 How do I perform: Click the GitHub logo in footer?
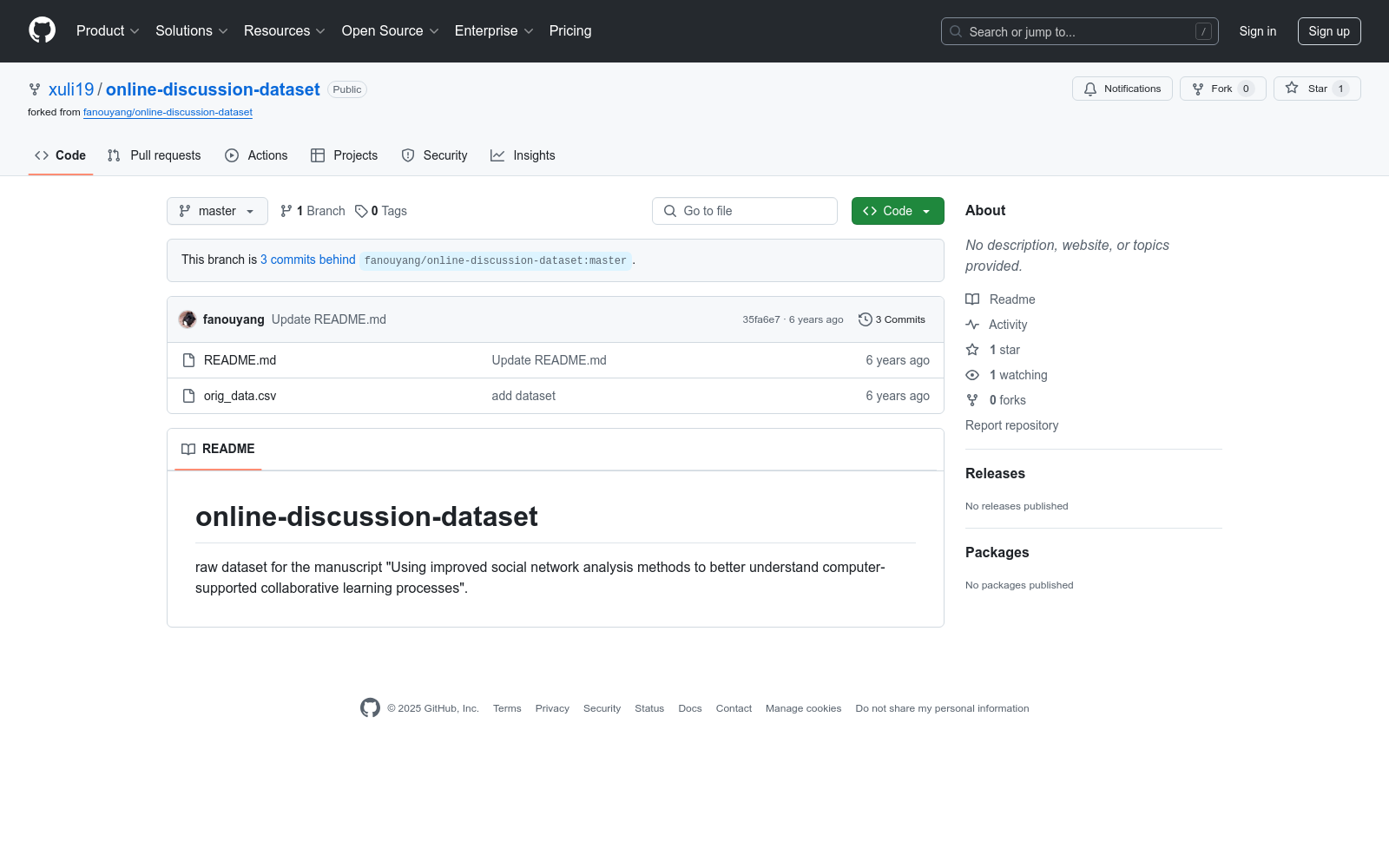click(x=370, y=708)
